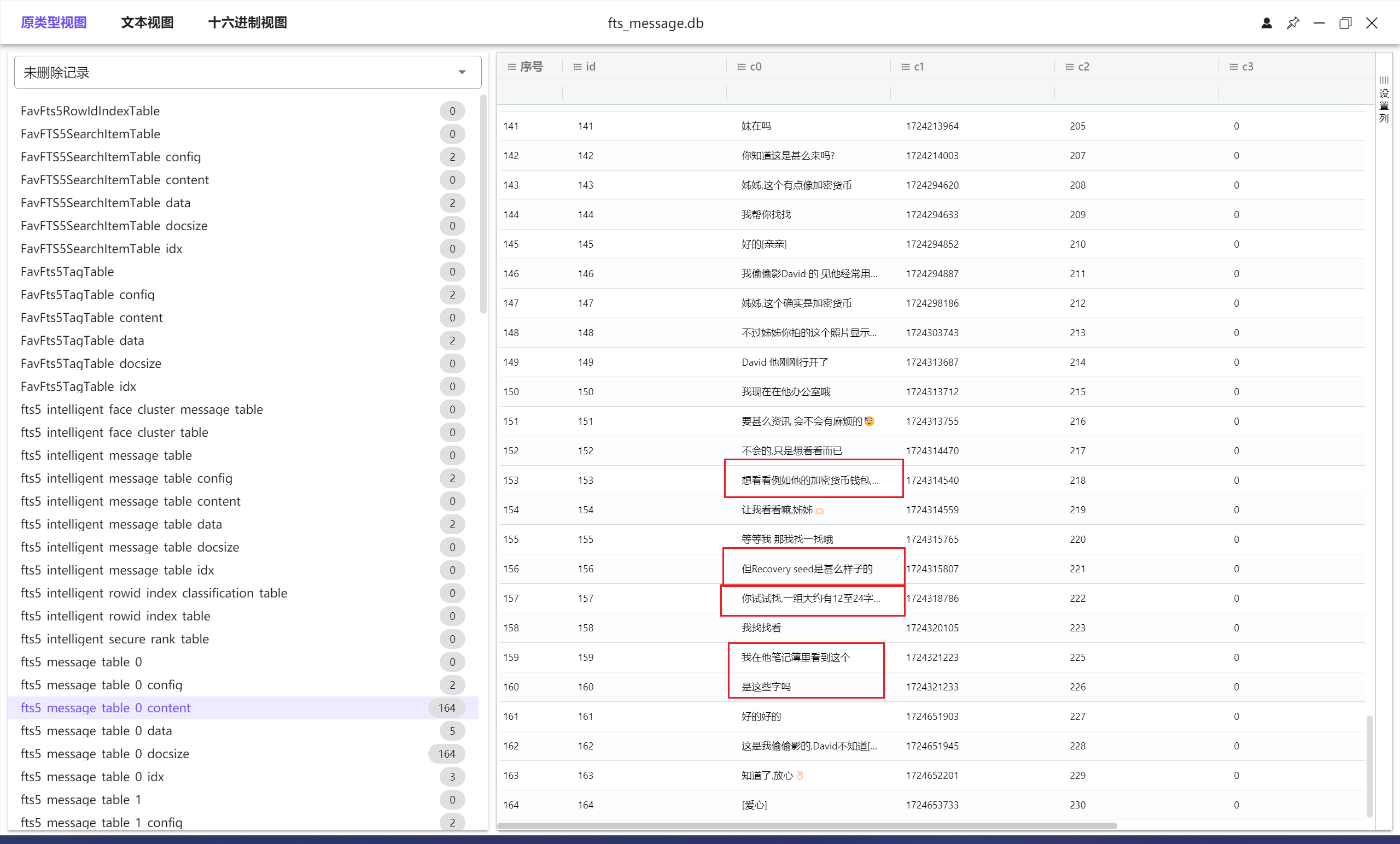Click the horizontal scrollbar of data grid
Screen dimensions: 1400x844
[x=807, y=825]
